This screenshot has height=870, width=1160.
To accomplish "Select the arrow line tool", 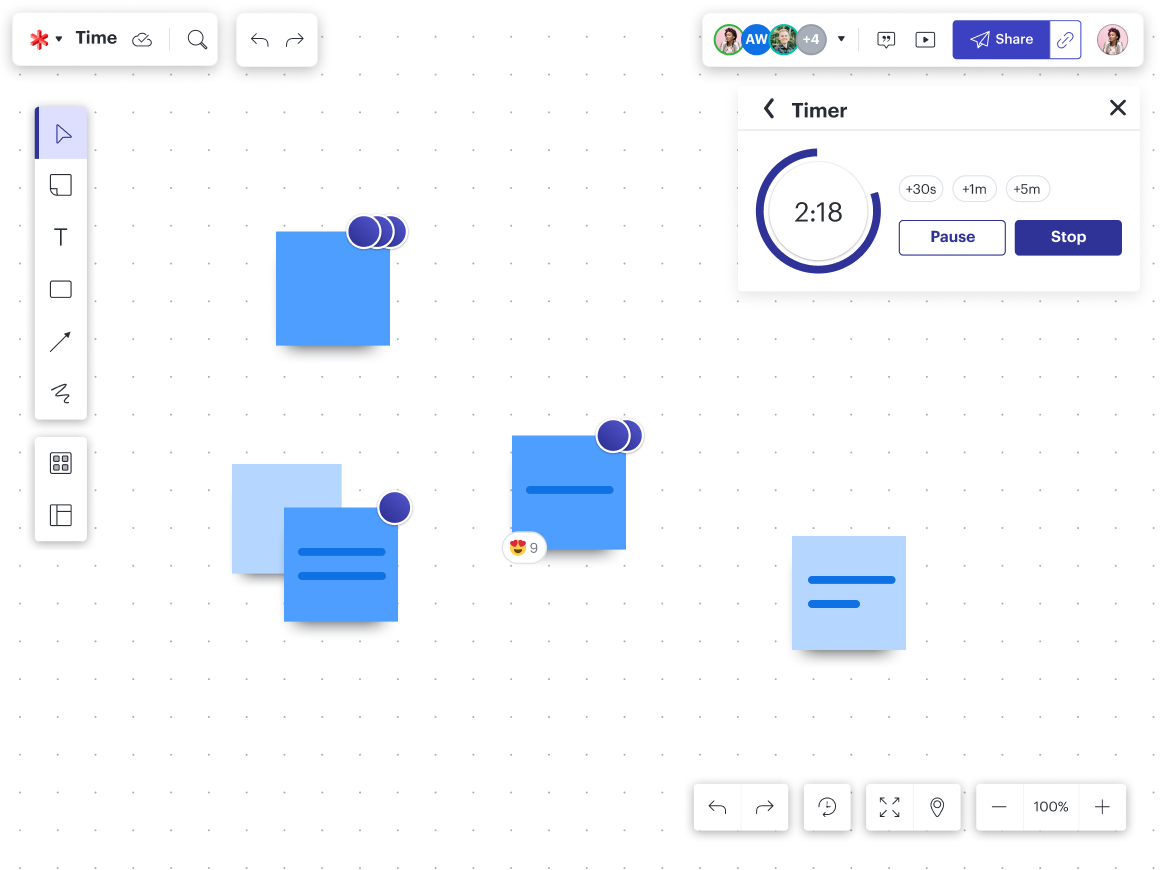I will [61, 342].
